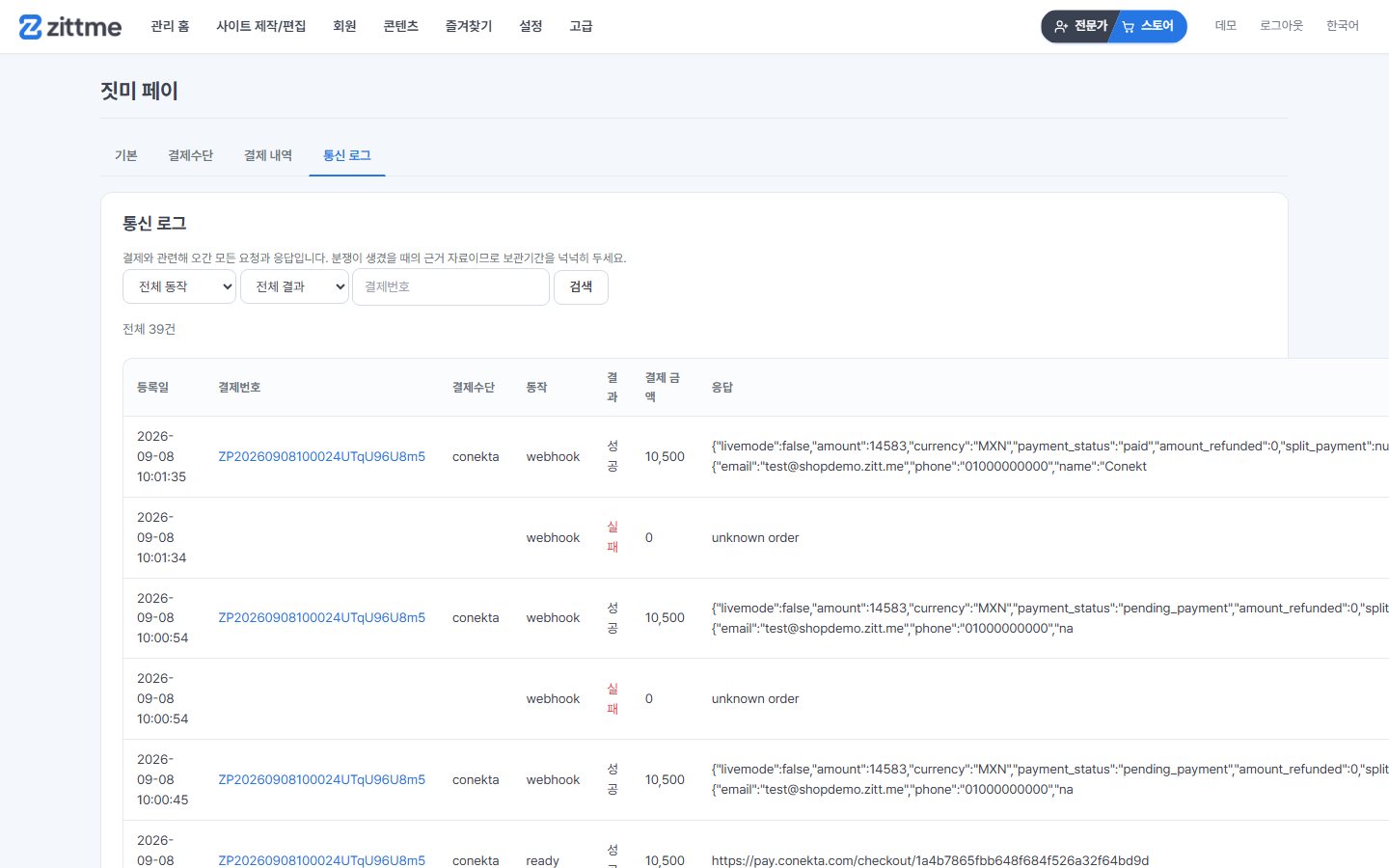
Task: Switch to the 기본 tab
Action: (x=126, y=155)
